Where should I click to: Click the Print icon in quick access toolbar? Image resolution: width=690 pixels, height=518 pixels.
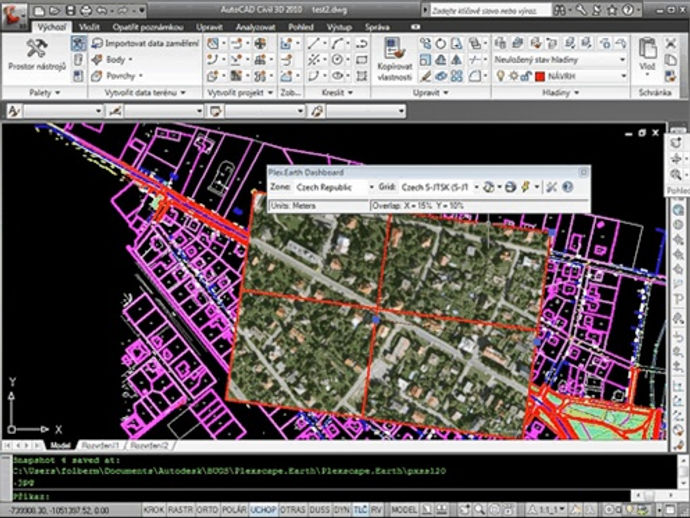[x=86, y=10]
